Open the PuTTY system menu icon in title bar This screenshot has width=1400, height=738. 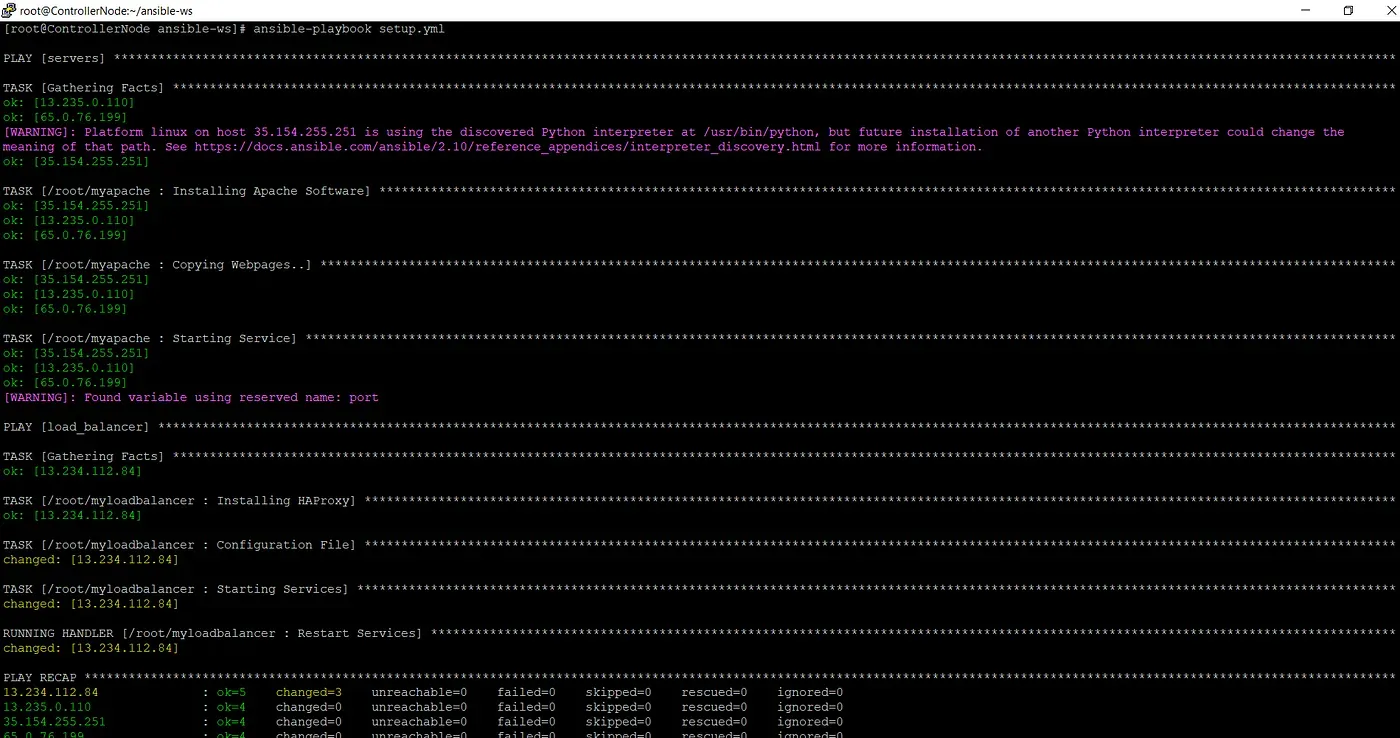click(x=9, y=10)
